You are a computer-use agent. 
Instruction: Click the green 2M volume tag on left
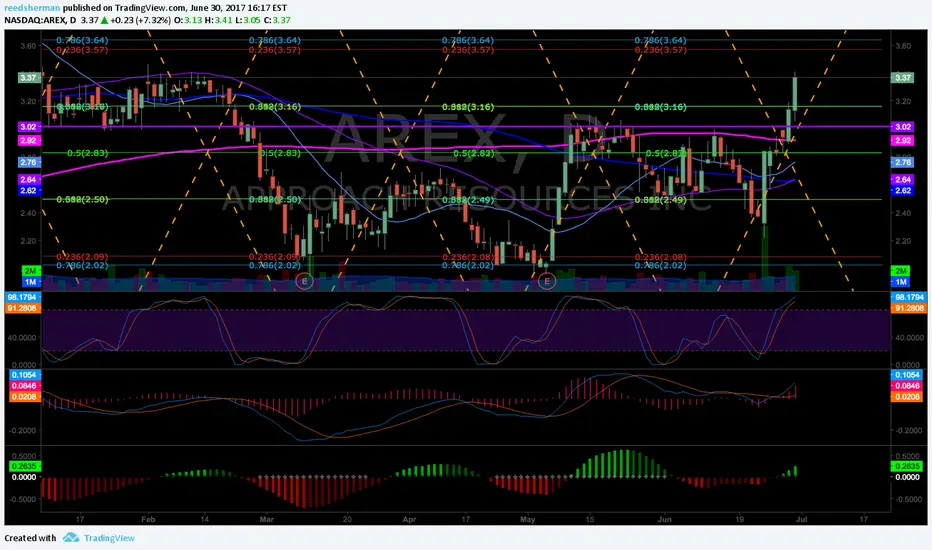[30, 271]
